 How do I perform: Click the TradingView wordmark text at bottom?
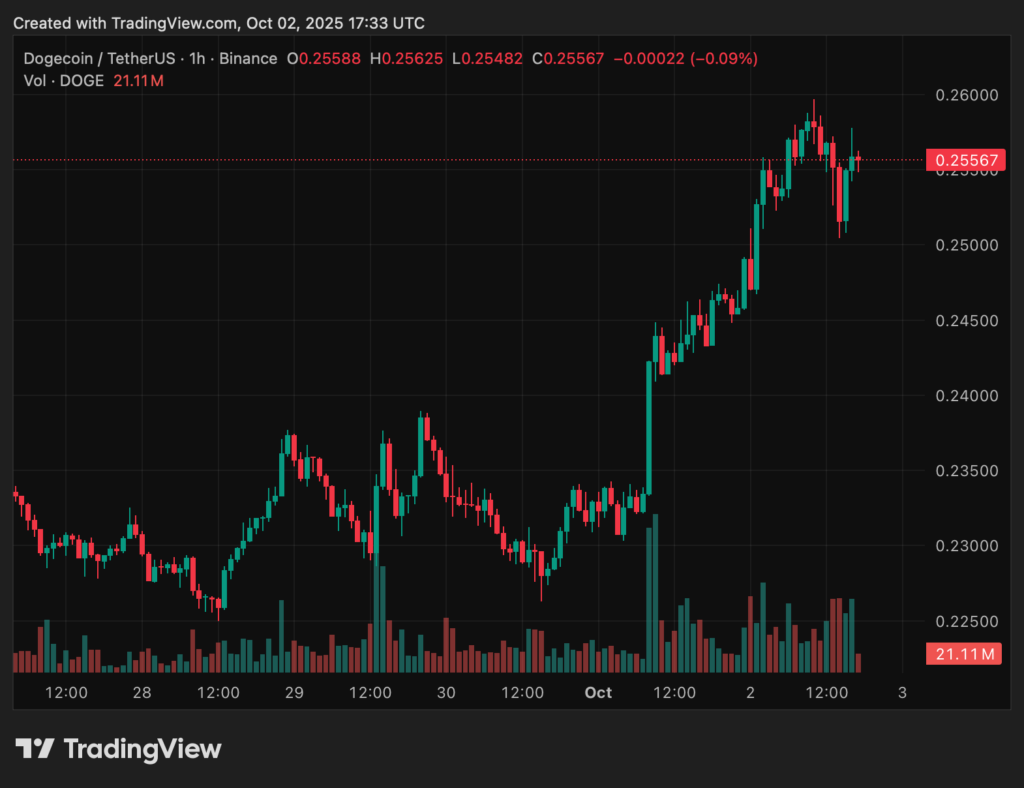point(142,749)
